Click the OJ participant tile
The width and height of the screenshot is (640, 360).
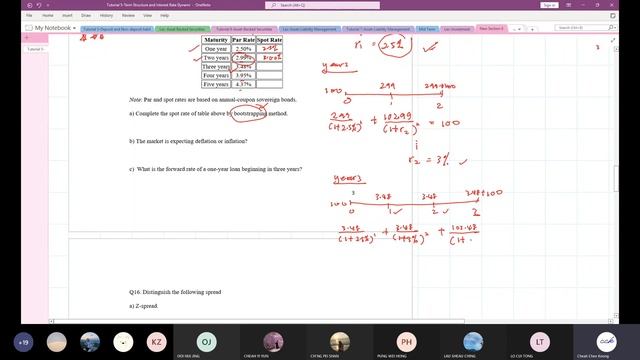coord(207,342)
